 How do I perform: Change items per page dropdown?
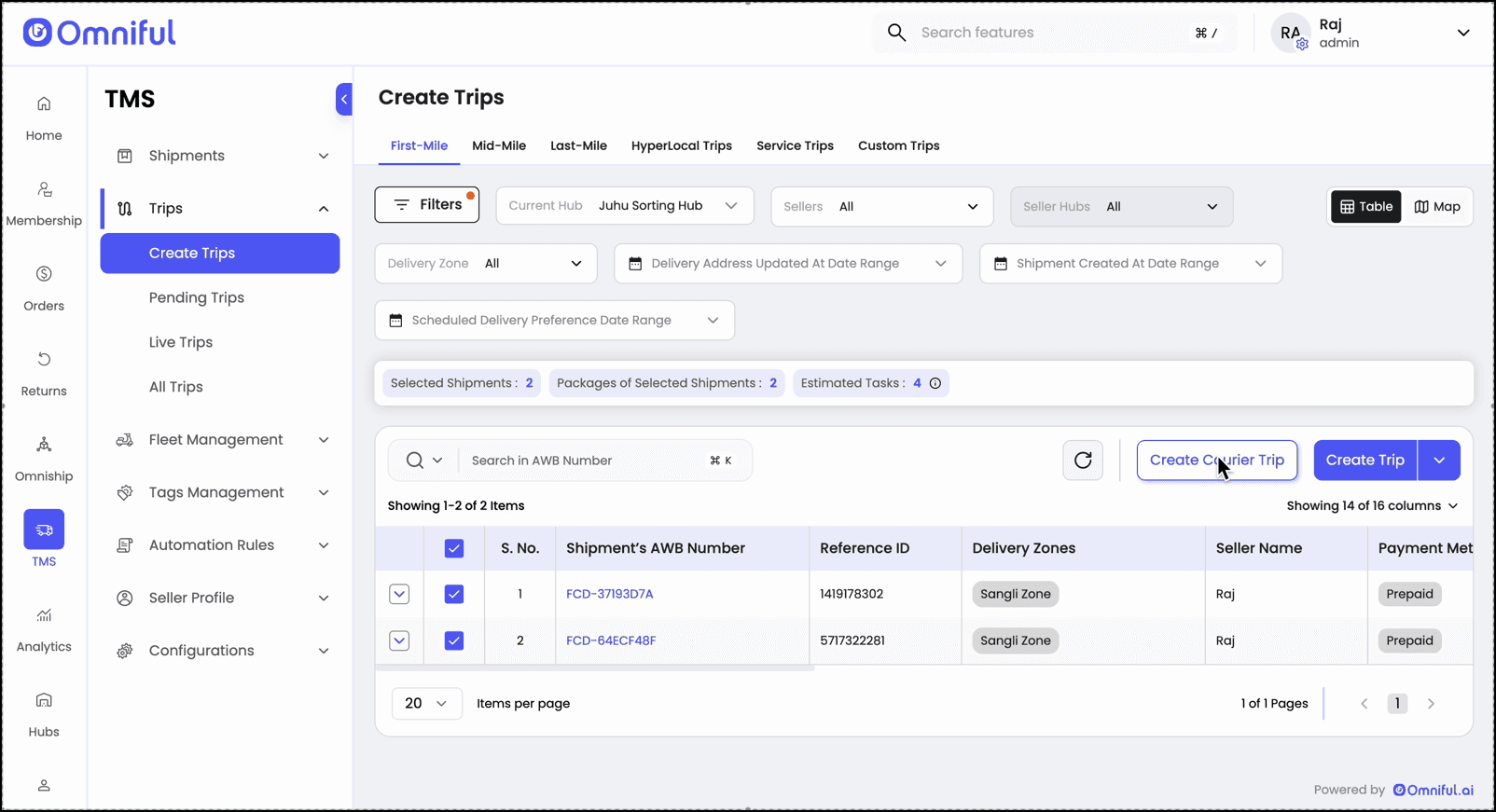[x=426, y=704]
